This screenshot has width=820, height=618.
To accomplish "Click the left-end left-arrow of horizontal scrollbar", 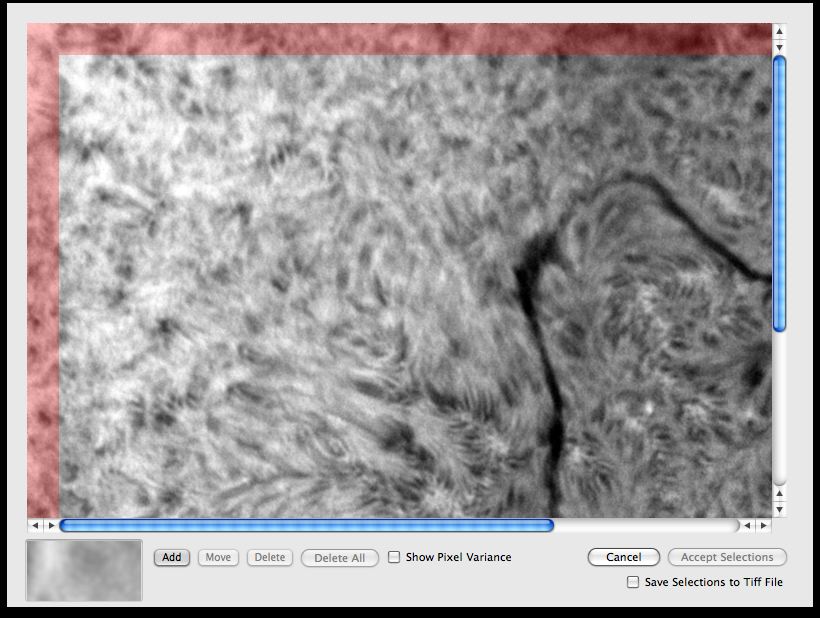I will [x=35, y=525].
